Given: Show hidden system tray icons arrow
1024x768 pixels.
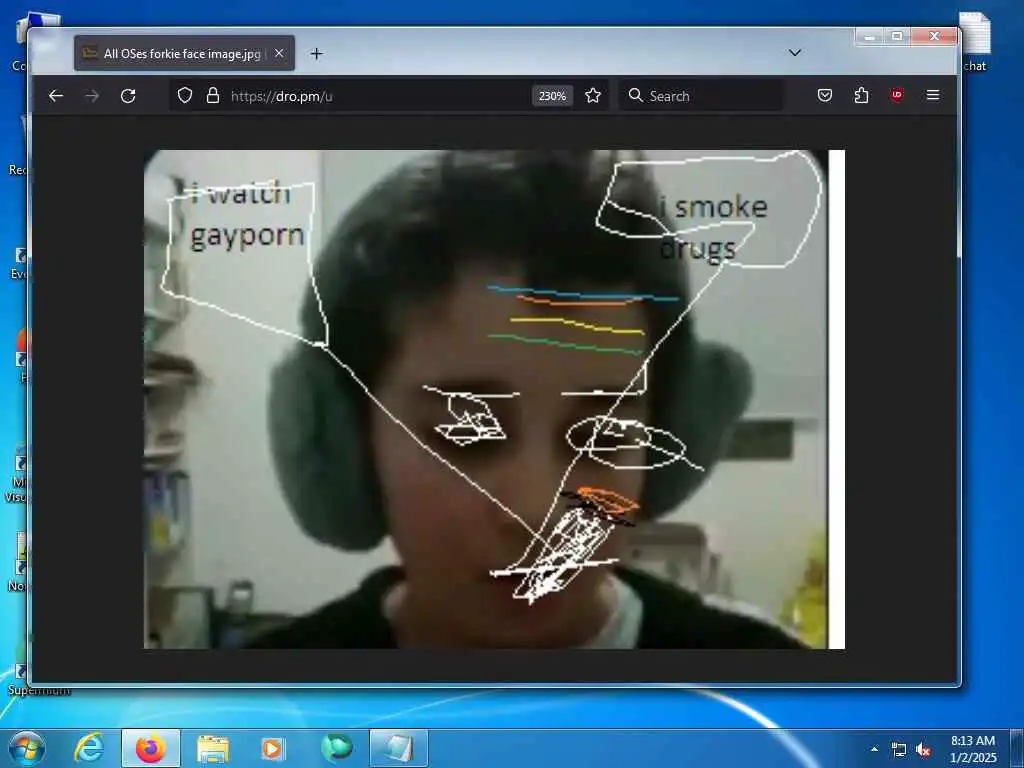Looking at the screenshot, I should pos(874,749).
